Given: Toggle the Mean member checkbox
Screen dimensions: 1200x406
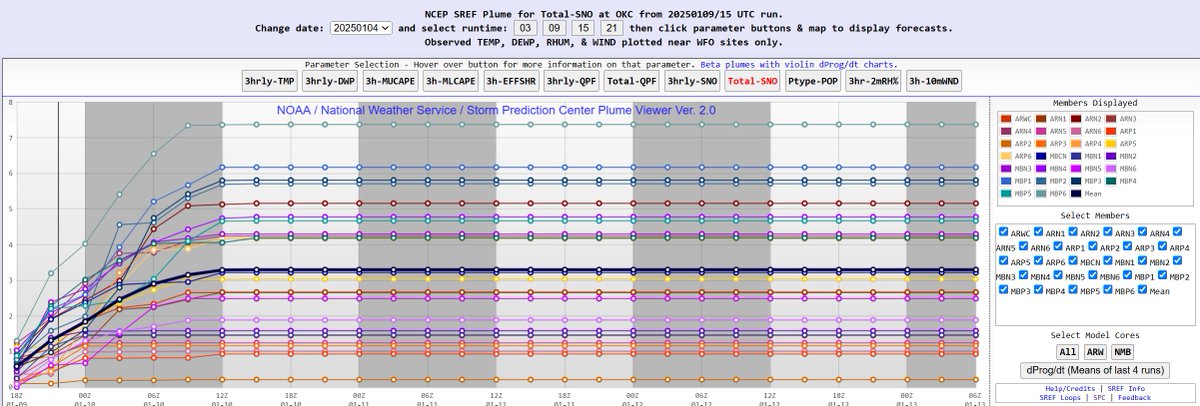Looking at the screenshot, I should (1142, 290).
